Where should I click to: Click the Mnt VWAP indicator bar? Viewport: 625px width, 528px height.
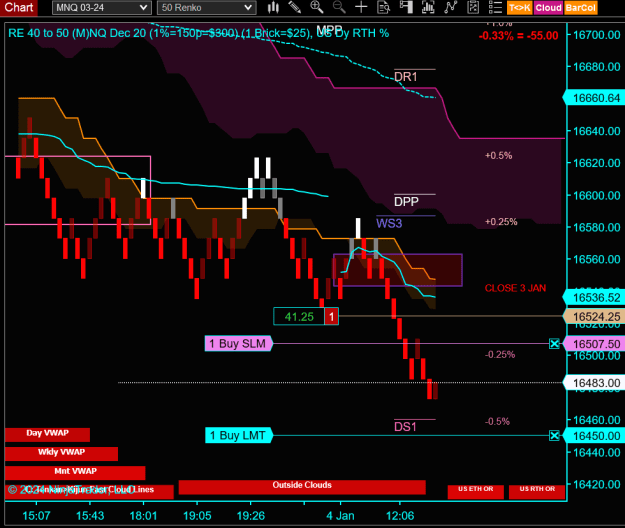tap(75, 473)
